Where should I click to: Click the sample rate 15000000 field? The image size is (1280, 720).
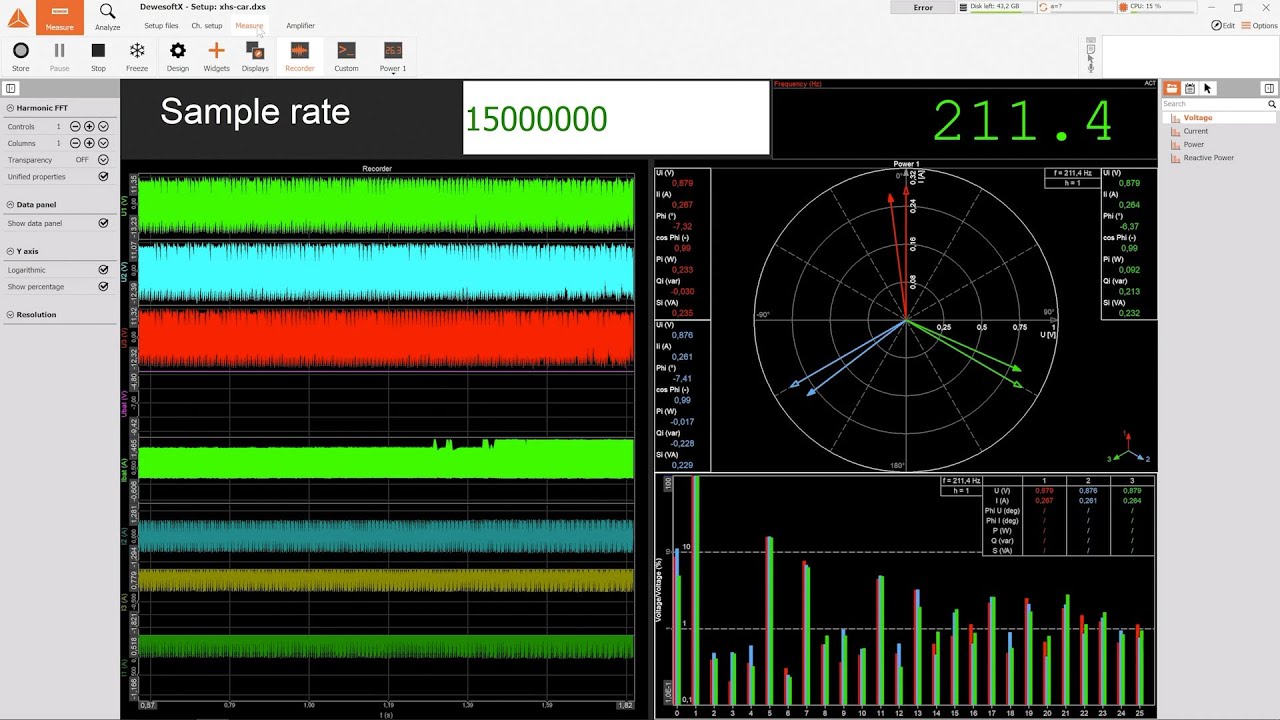616,118
